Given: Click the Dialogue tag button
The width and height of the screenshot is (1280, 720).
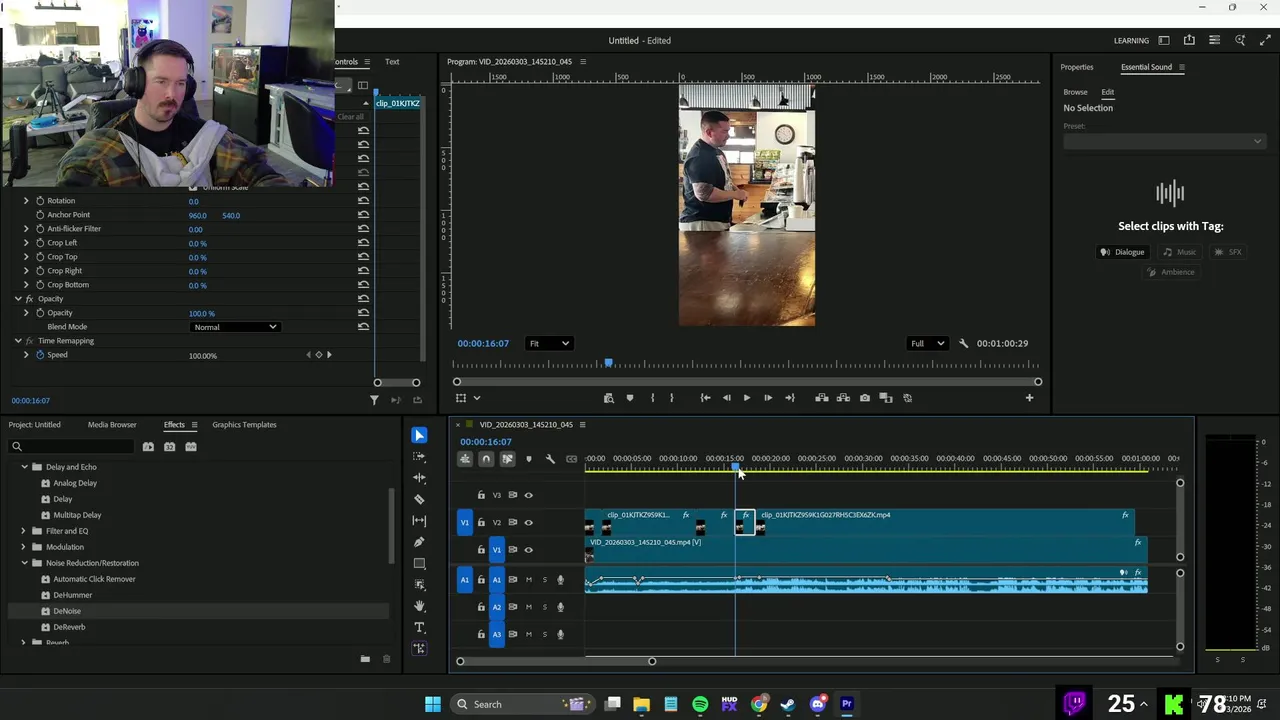Looking at the screenshot, I should tap(1122, 252).
